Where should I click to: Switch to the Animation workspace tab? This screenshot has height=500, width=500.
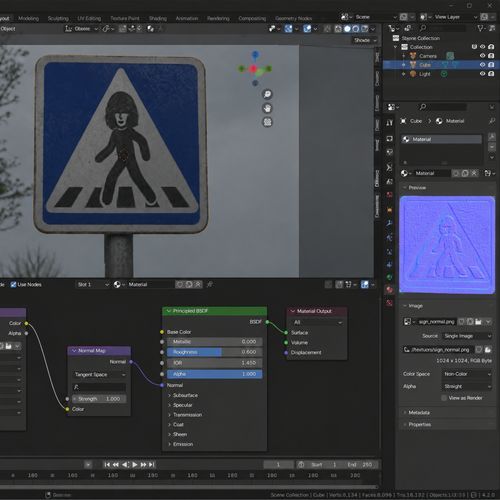click(187, 18)
